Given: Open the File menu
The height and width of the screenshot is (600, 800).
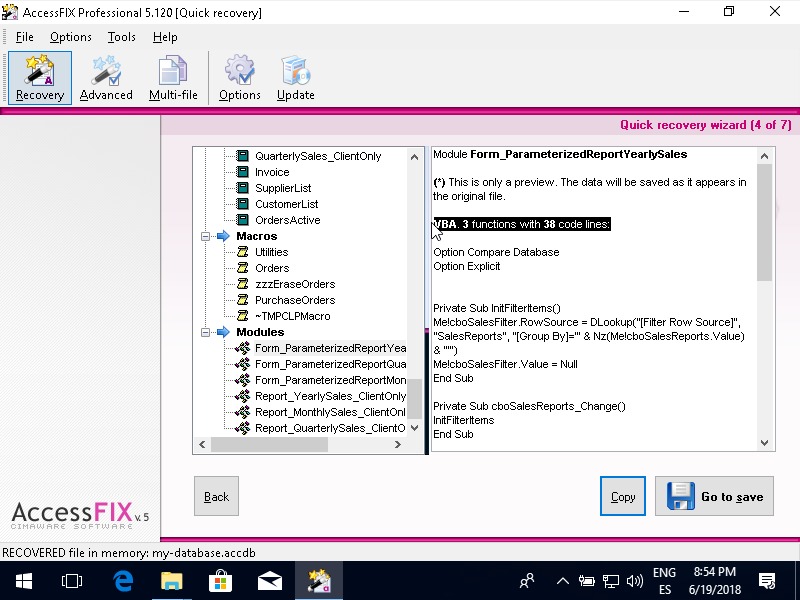Looking at the screenshot, I should (24, 37).
